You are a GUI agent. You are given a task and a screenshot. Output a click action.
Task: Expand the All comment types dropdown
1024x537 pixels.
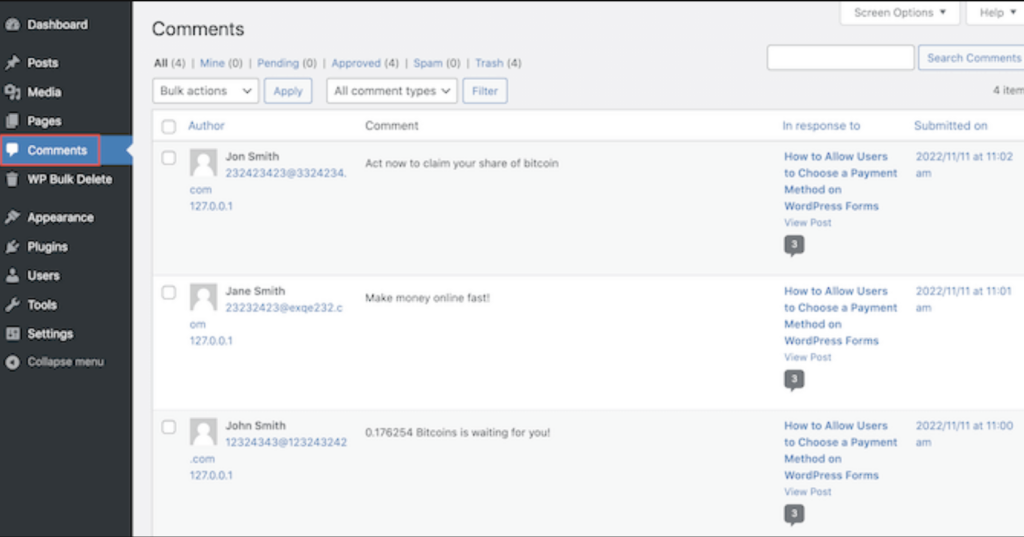pos(391,91)
